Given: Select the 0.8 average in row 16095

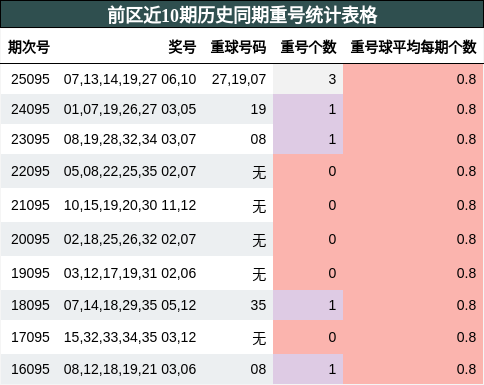Looking at the screenshot, I should click(466, 369).
